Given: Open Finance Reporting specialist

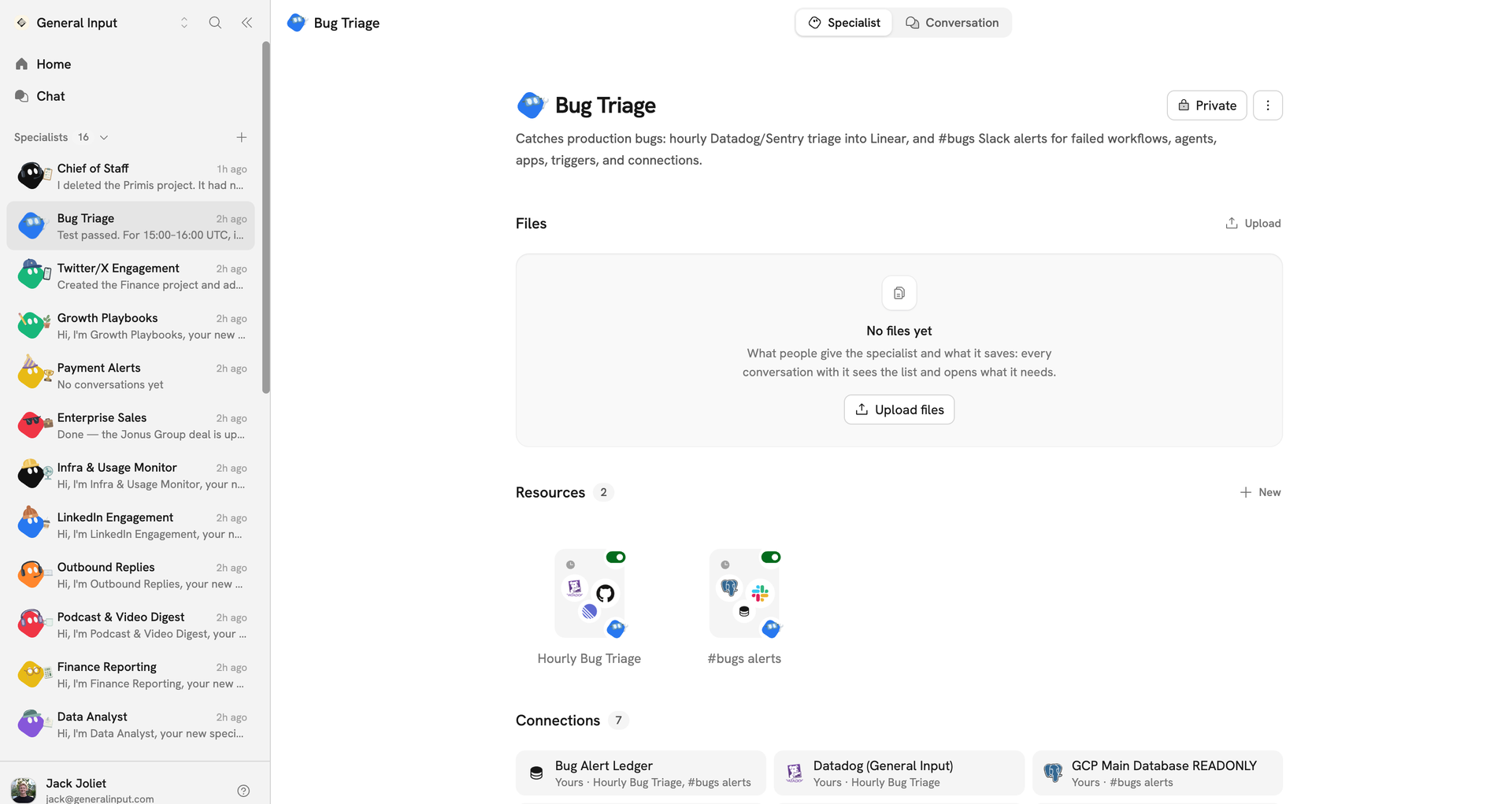Looking at the screenshot, I should [x=131, y=675].
